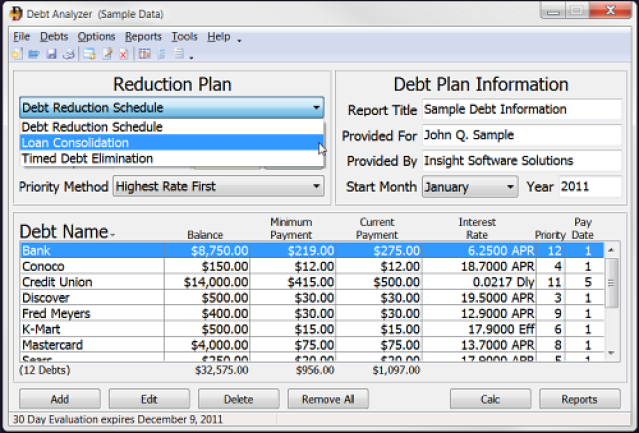Click the Delete button
Screen dimensions: 639x433
238,399
